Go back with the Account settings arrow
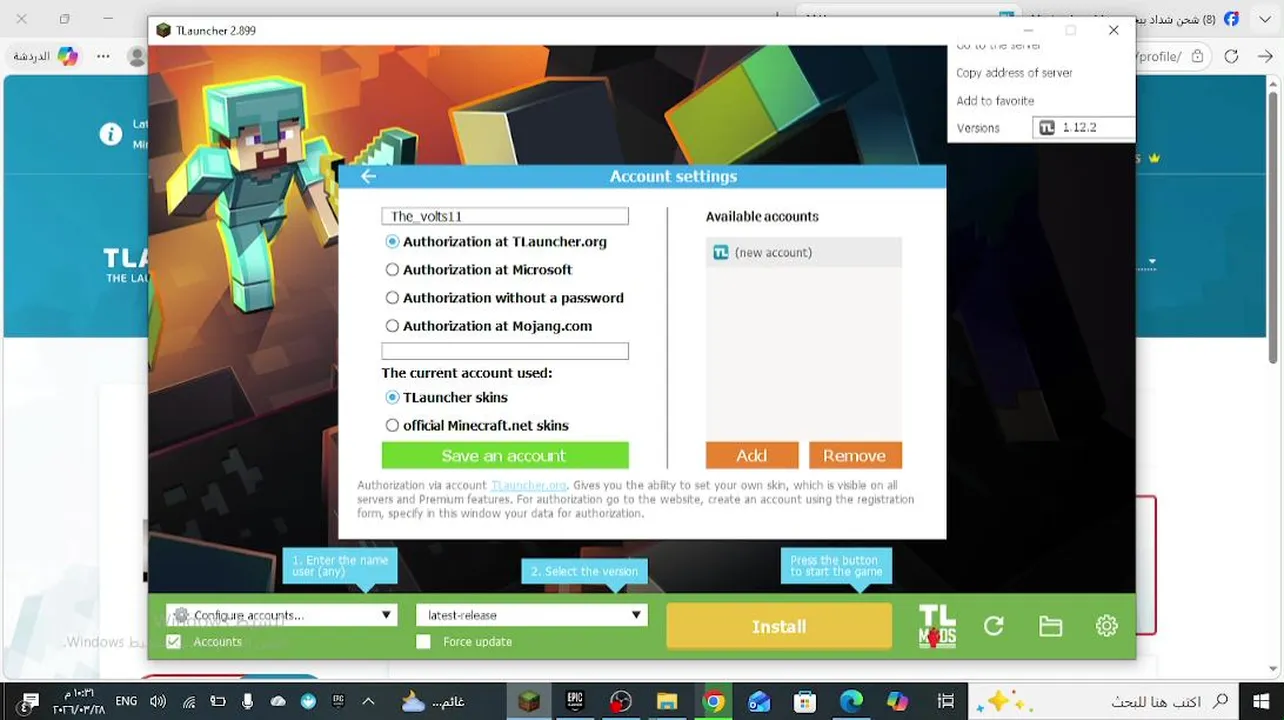 coord(368,176)
